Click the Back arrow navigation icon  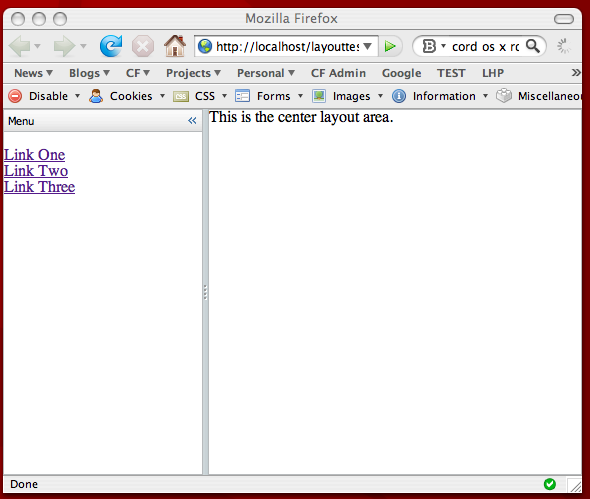click(x=20, y=46)
